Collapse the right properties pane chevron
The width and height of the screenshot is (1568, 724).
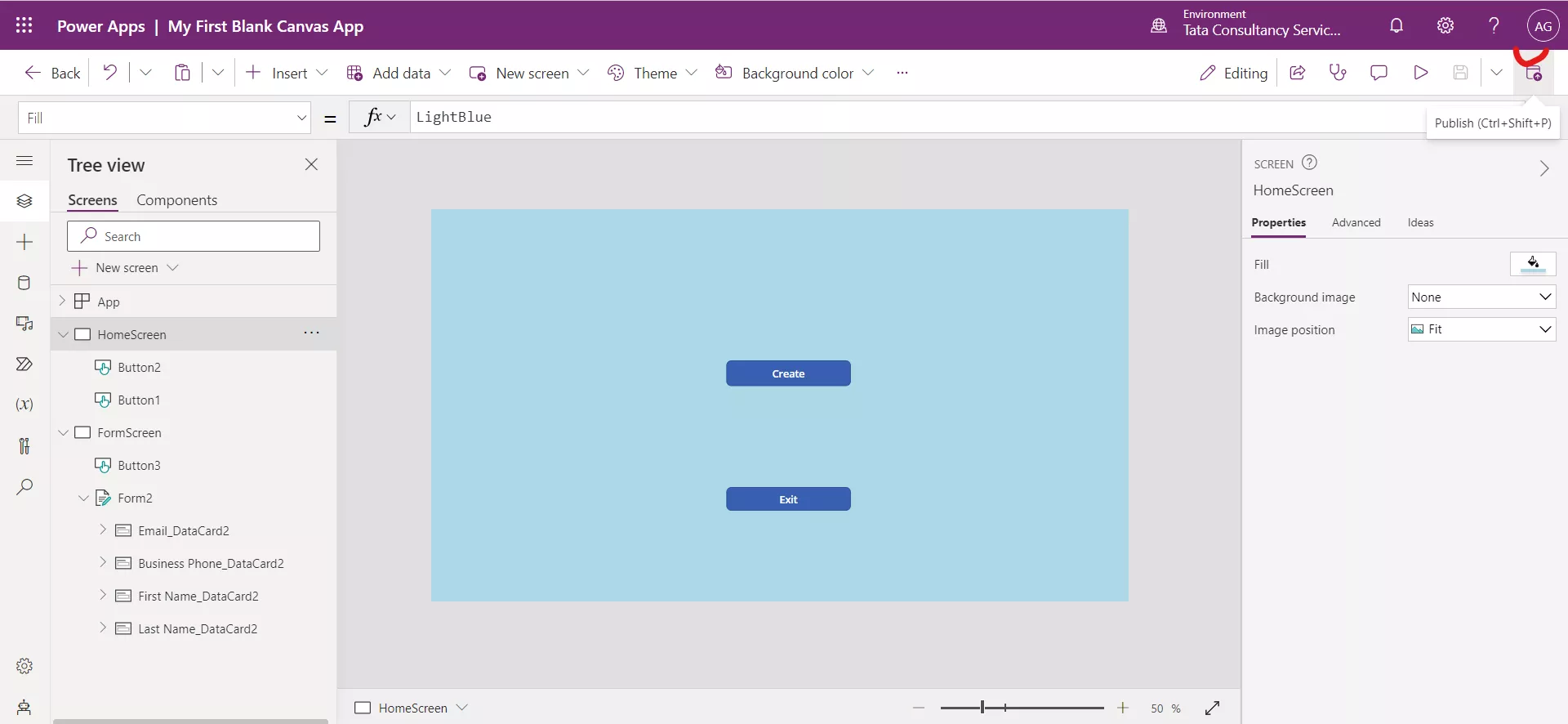coord(1543,168)
